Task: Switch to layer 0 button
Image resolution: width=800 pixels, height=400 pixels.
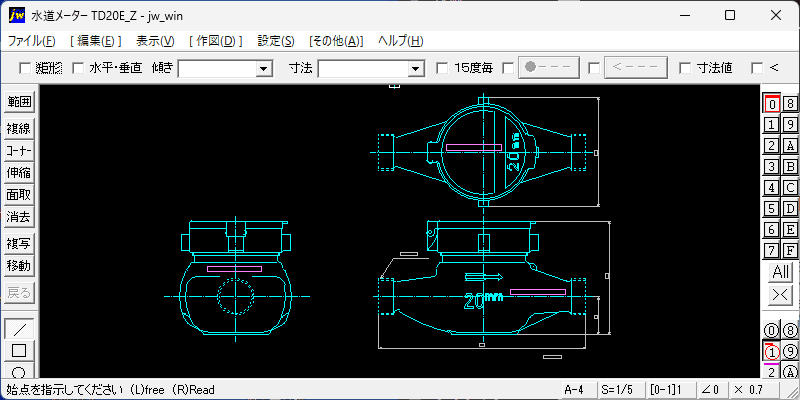Action: click(771, 104)
